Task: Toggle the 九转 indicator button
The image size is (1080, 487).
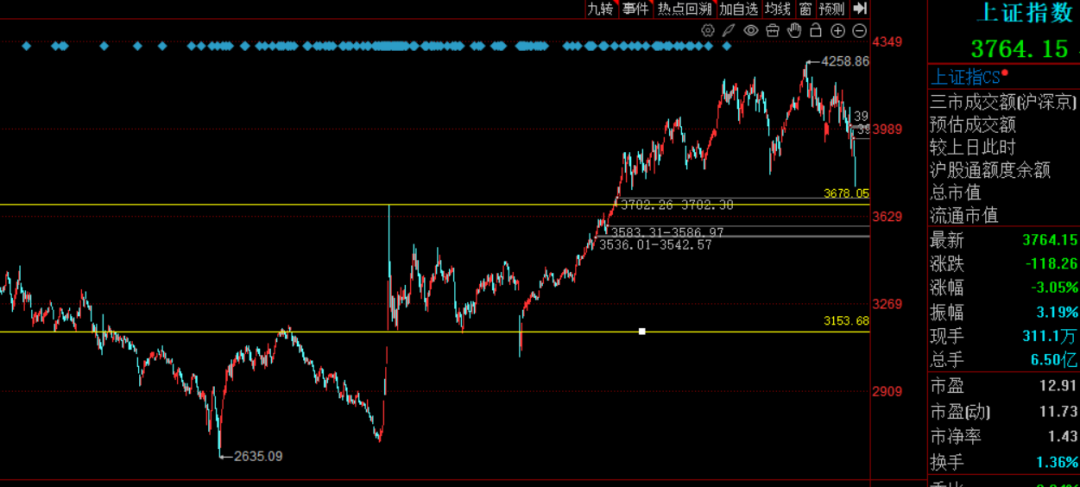Action: (600, 8)
